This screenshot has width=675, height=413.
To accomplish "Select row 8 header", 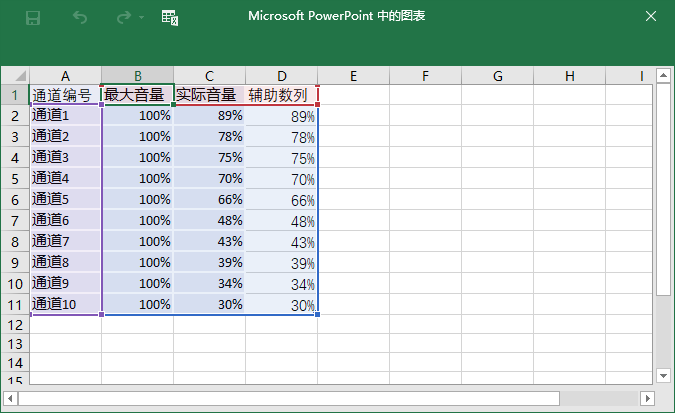I will point(15,242).
